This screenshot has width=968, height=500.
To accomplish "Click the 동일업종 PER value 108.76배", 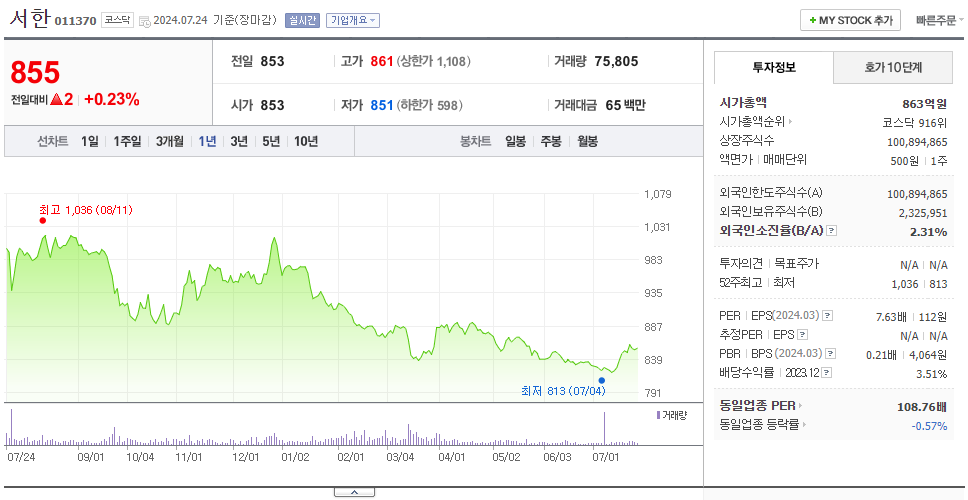I will (922, 407).
